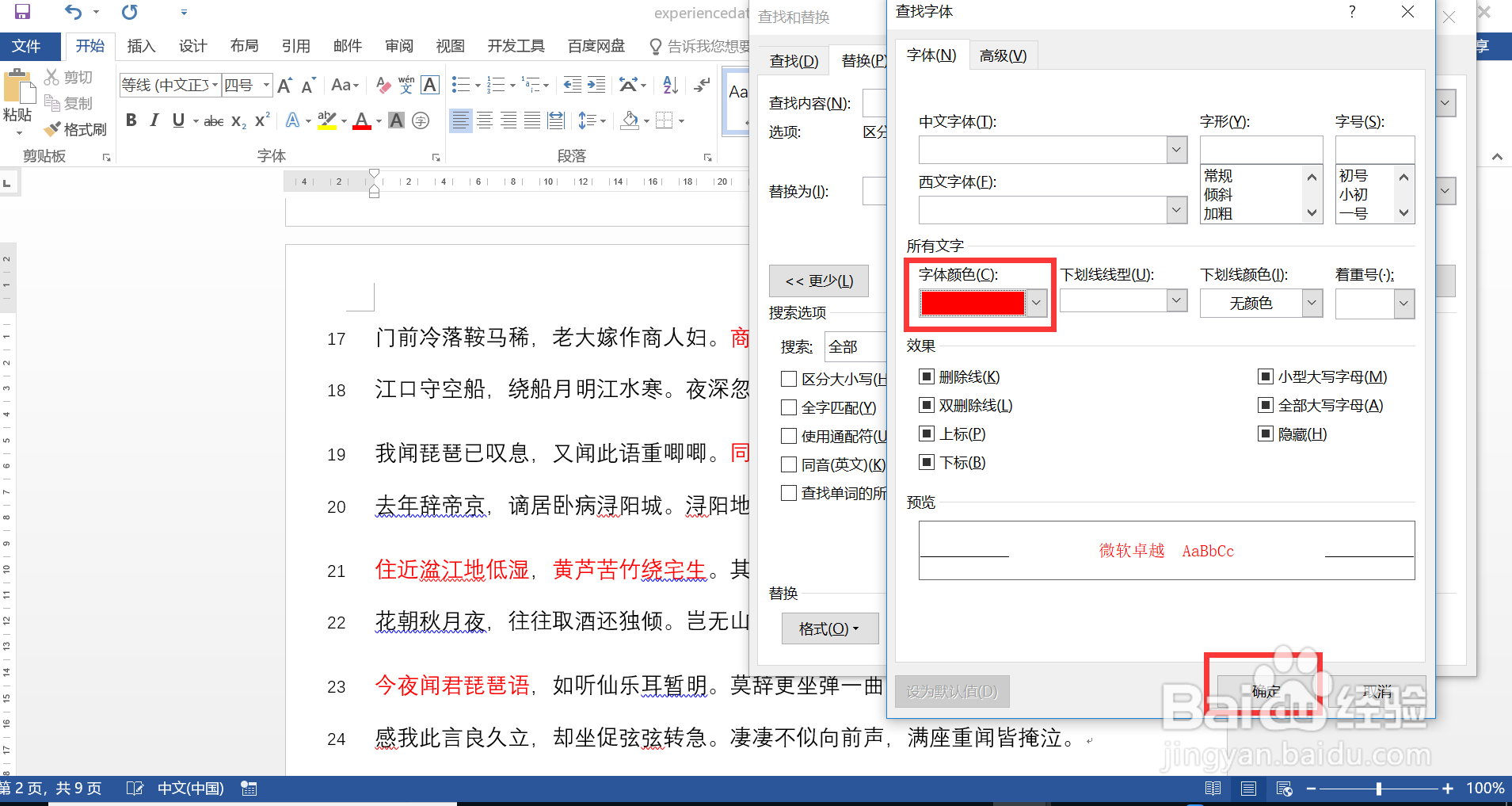Click the numbered list icon
The height and width of the screenshot is (806, 1512).
click(x=496, y=85)
